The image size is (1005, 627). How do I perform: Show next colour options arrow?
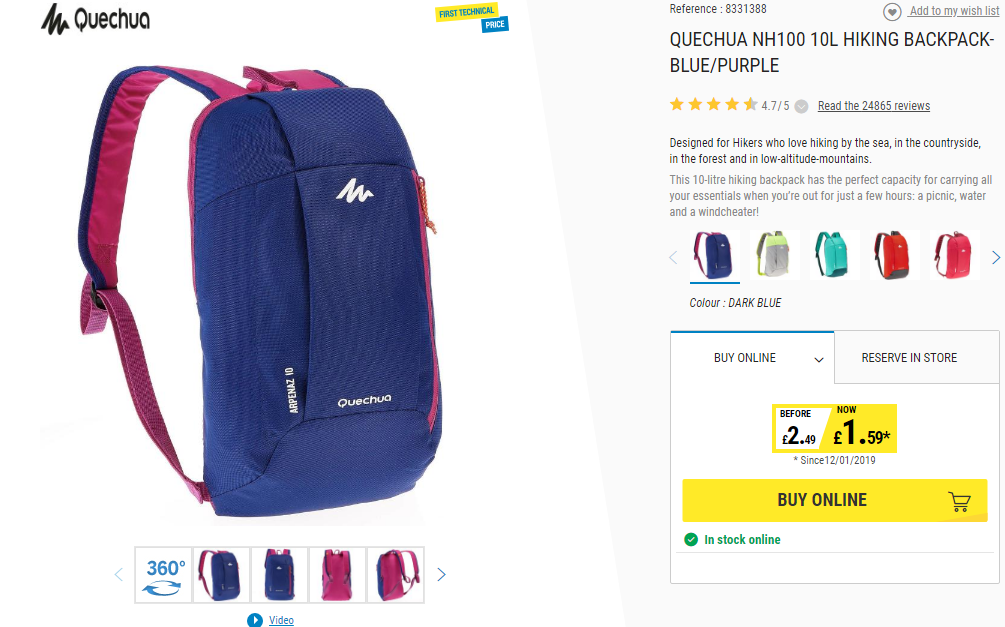click(x=995, y=258)
